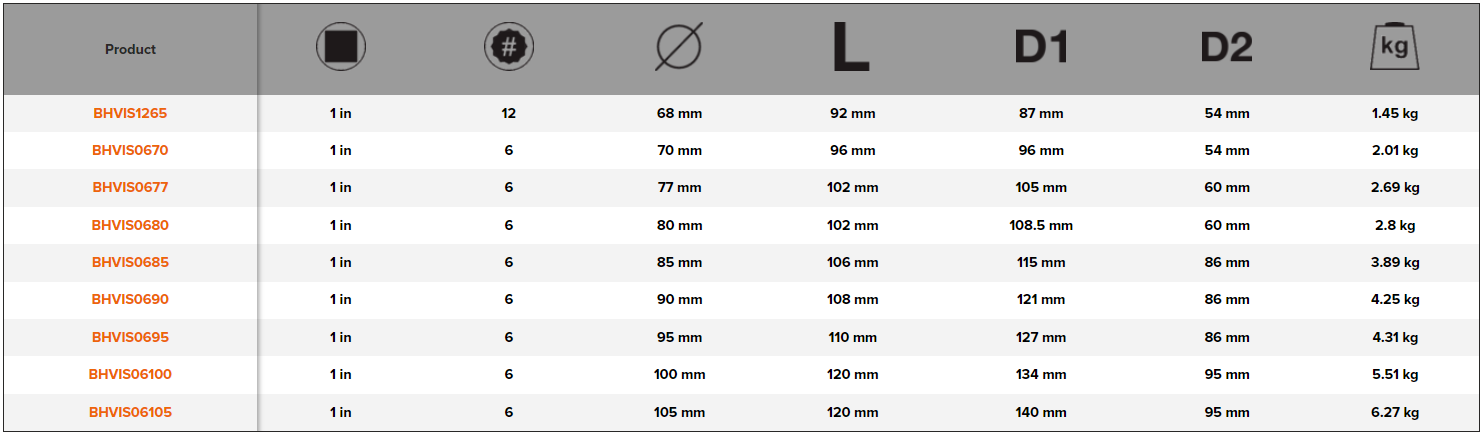Open product link BHVIS0685
The height and width of the screenshot is (434, 1484).
[130, 262]
